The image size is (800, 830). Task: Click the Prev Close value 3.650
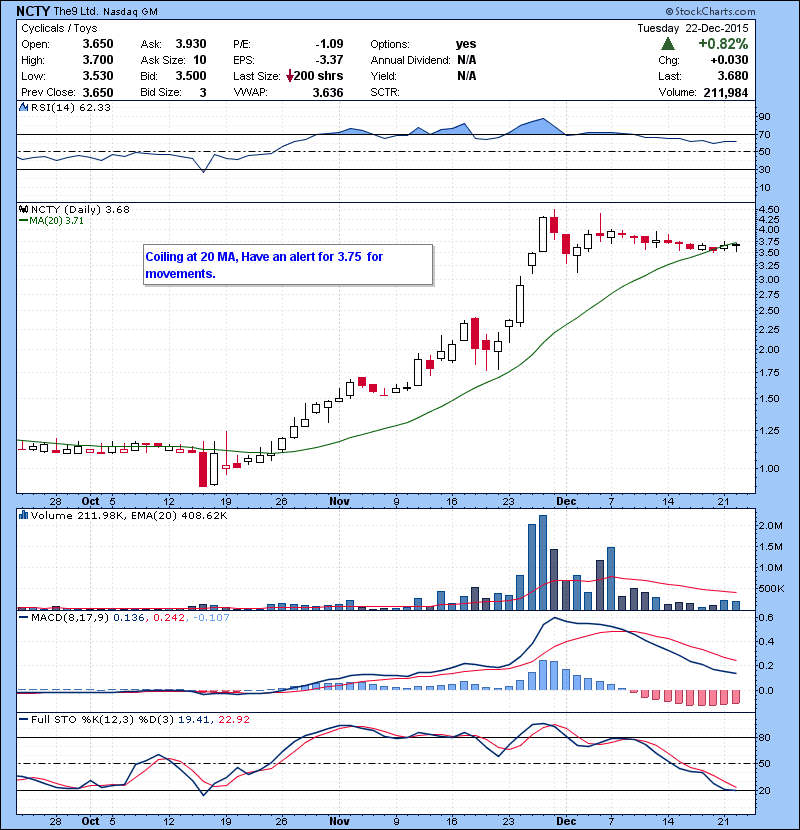tap(97, 93)
